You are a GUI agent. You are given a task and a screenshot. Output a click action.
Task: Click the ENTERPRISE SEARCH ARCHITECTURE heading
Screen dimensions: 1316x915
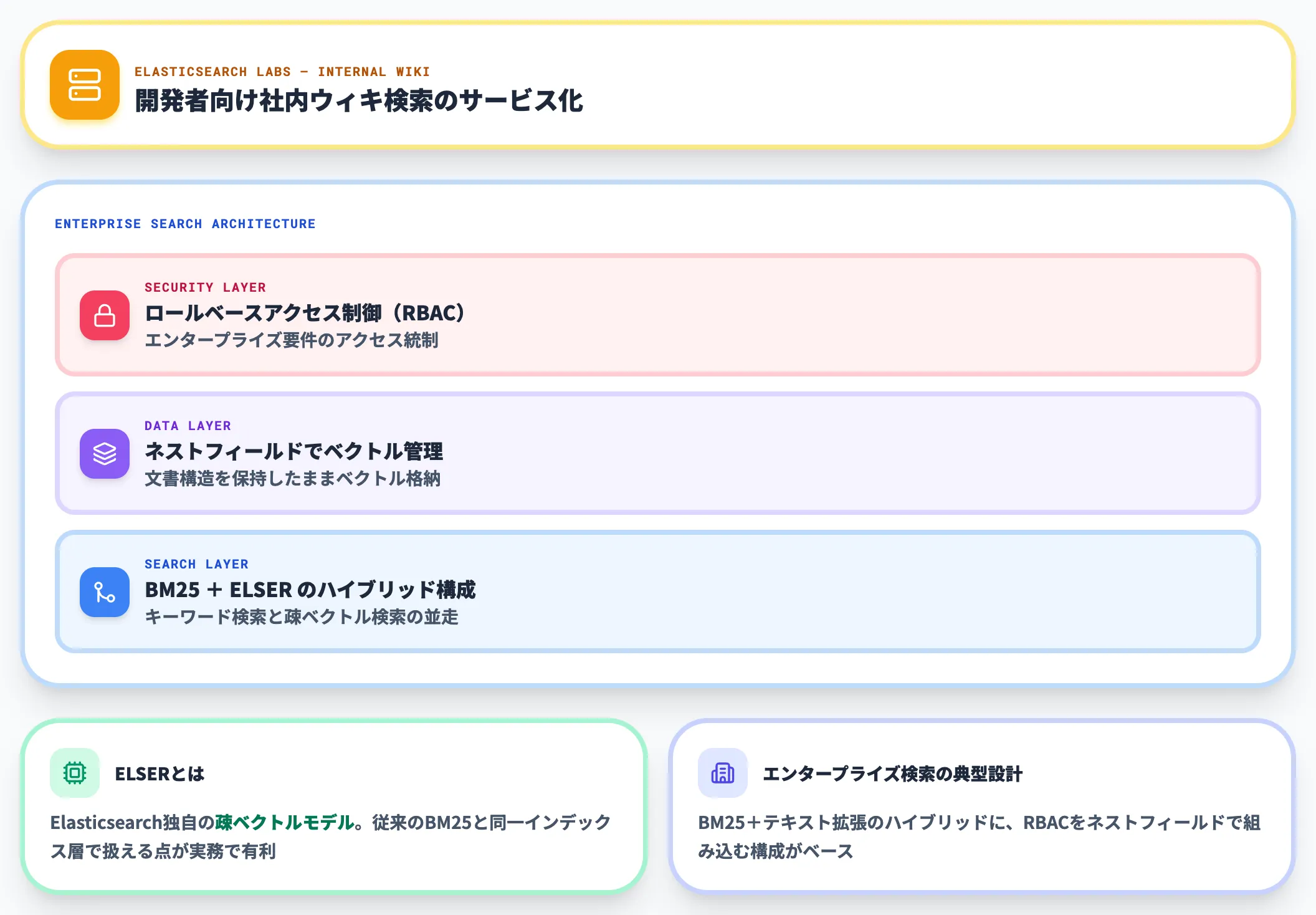pyautogui.click(x=185, y=224)
